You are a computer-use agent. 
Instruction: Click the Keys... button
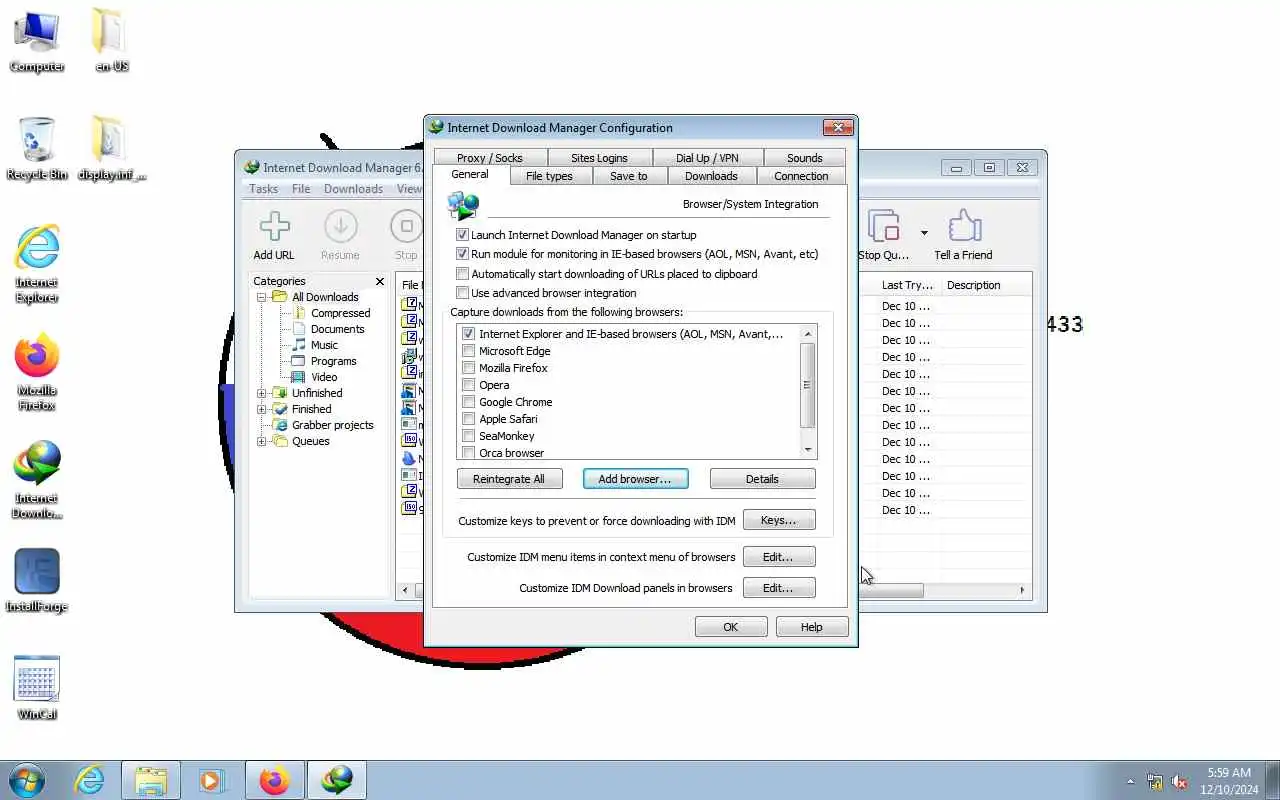click(779, 520)
